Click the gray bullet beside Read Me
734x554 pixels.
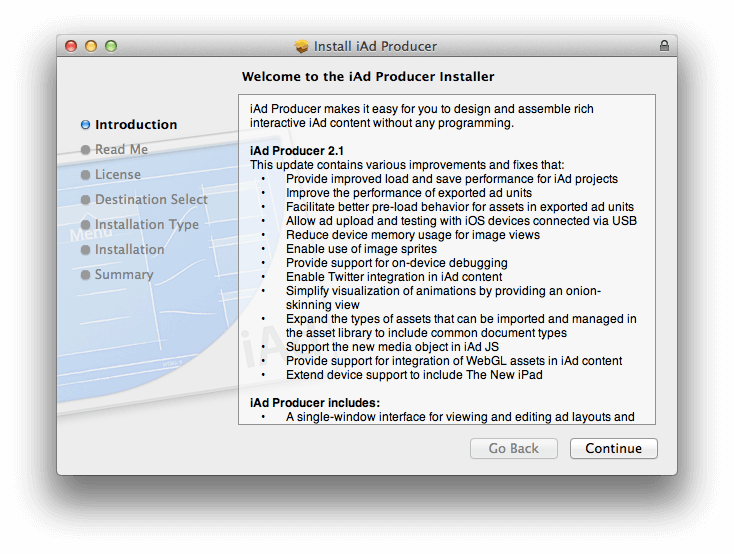click(85, 149)
